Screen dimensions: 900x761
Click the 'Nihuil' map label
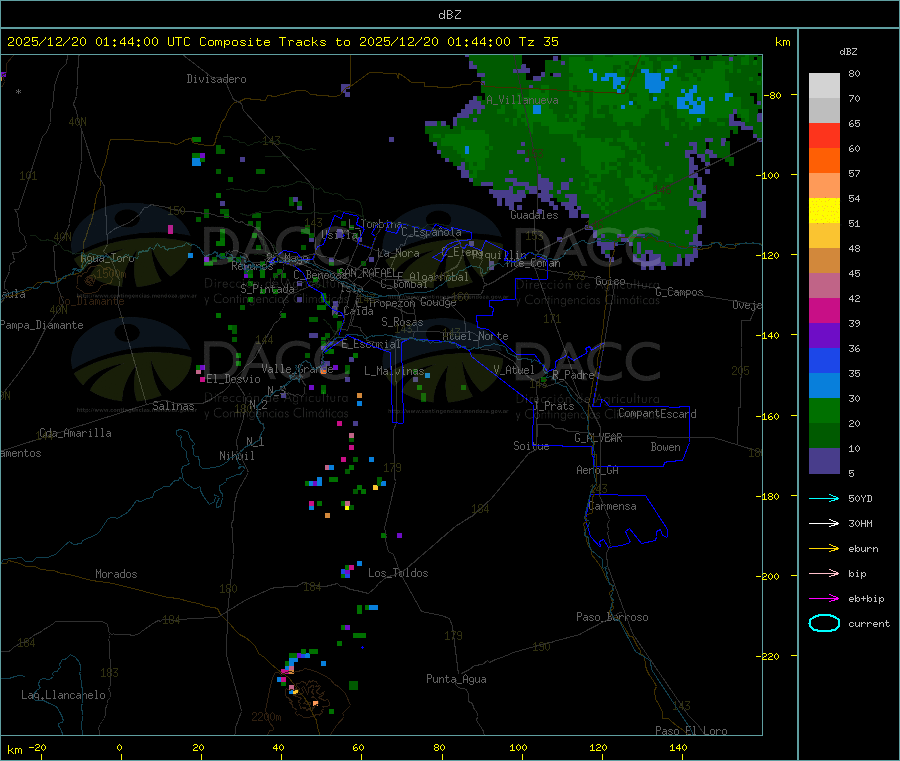(237, 456)
